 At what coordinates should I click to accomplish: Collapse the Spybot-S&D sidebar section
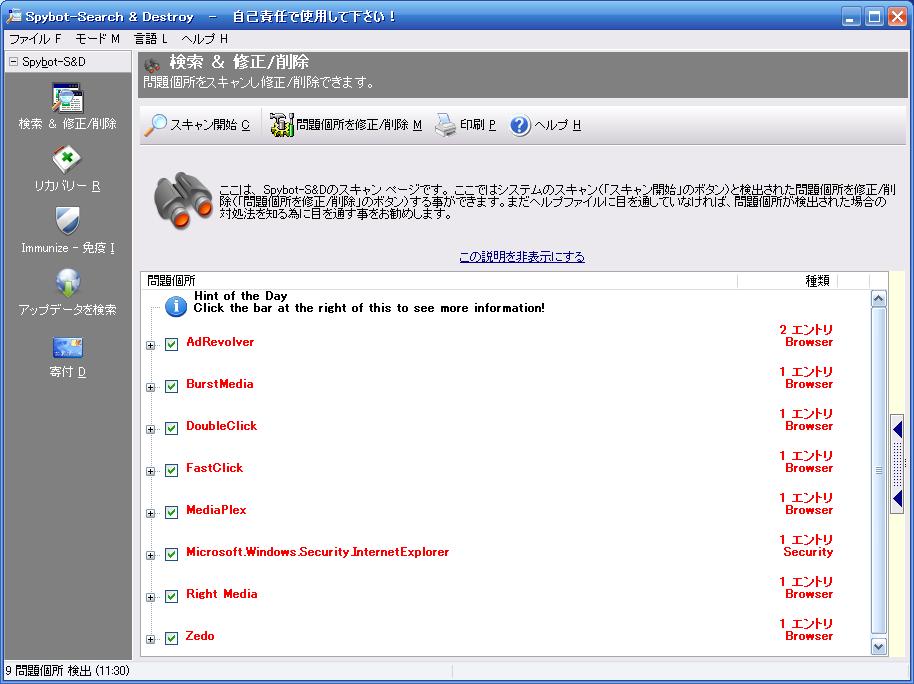click(x=14, y=62)
